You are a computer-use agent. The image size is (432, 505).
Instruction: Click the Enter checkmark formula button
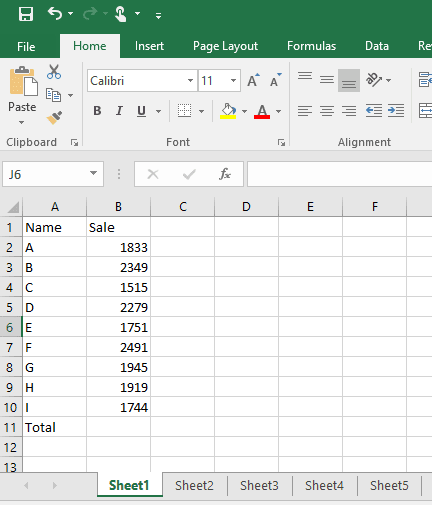[189, 174]
